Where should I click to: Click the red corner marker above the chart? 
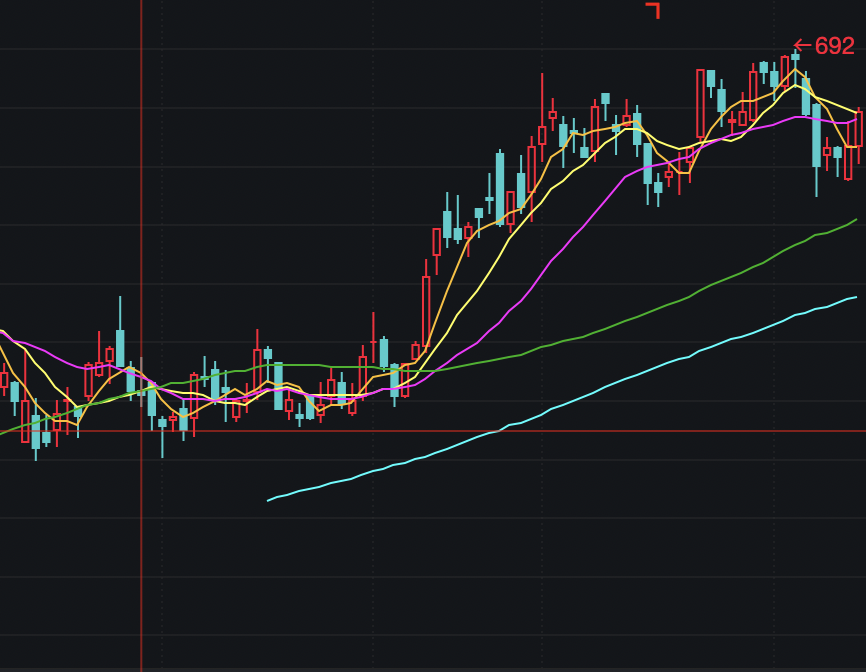point(653,10)
